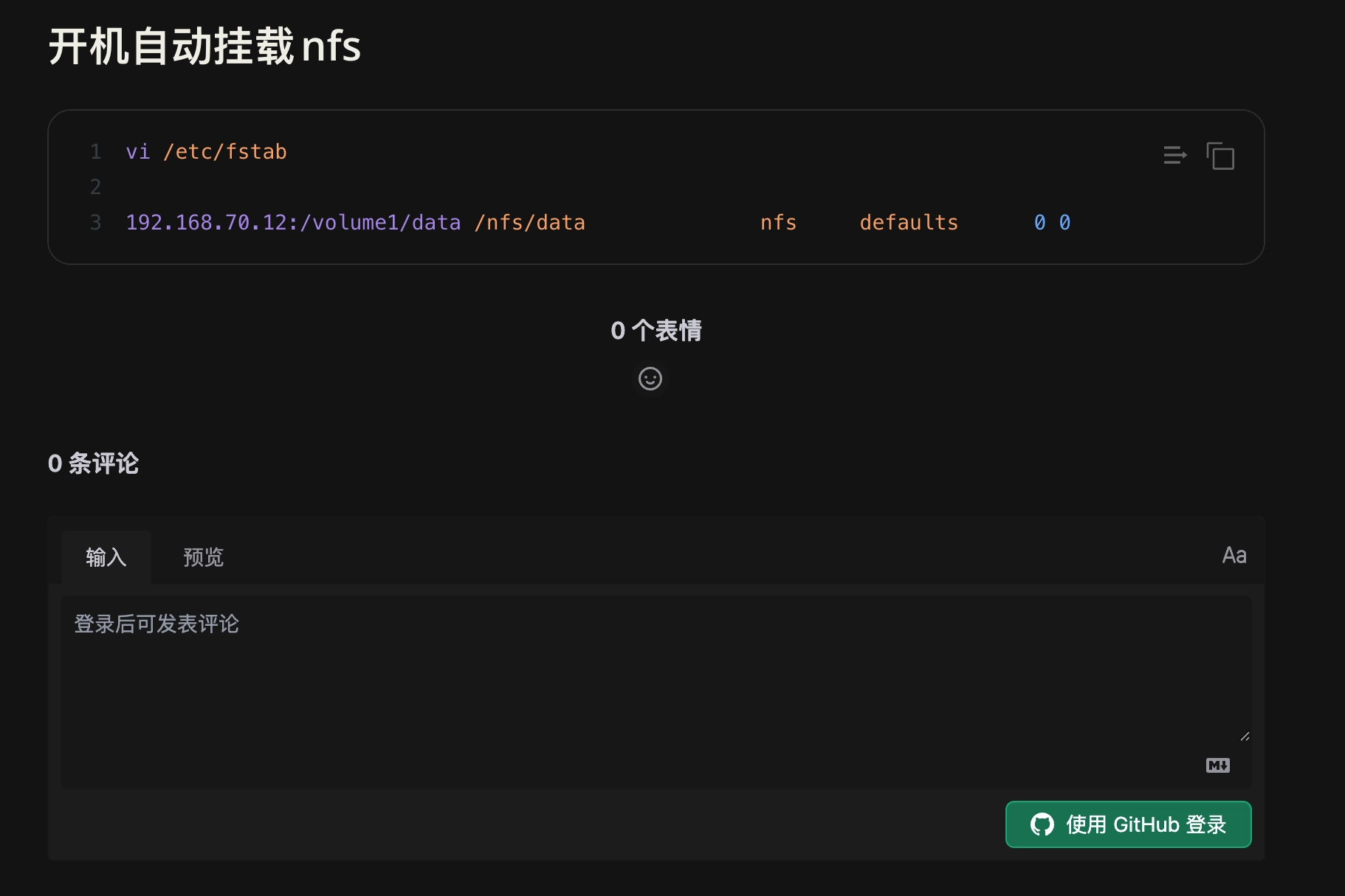Copy the fstab code snippet
Viewport: 1345px width, 896px height.
point(1220,156)
